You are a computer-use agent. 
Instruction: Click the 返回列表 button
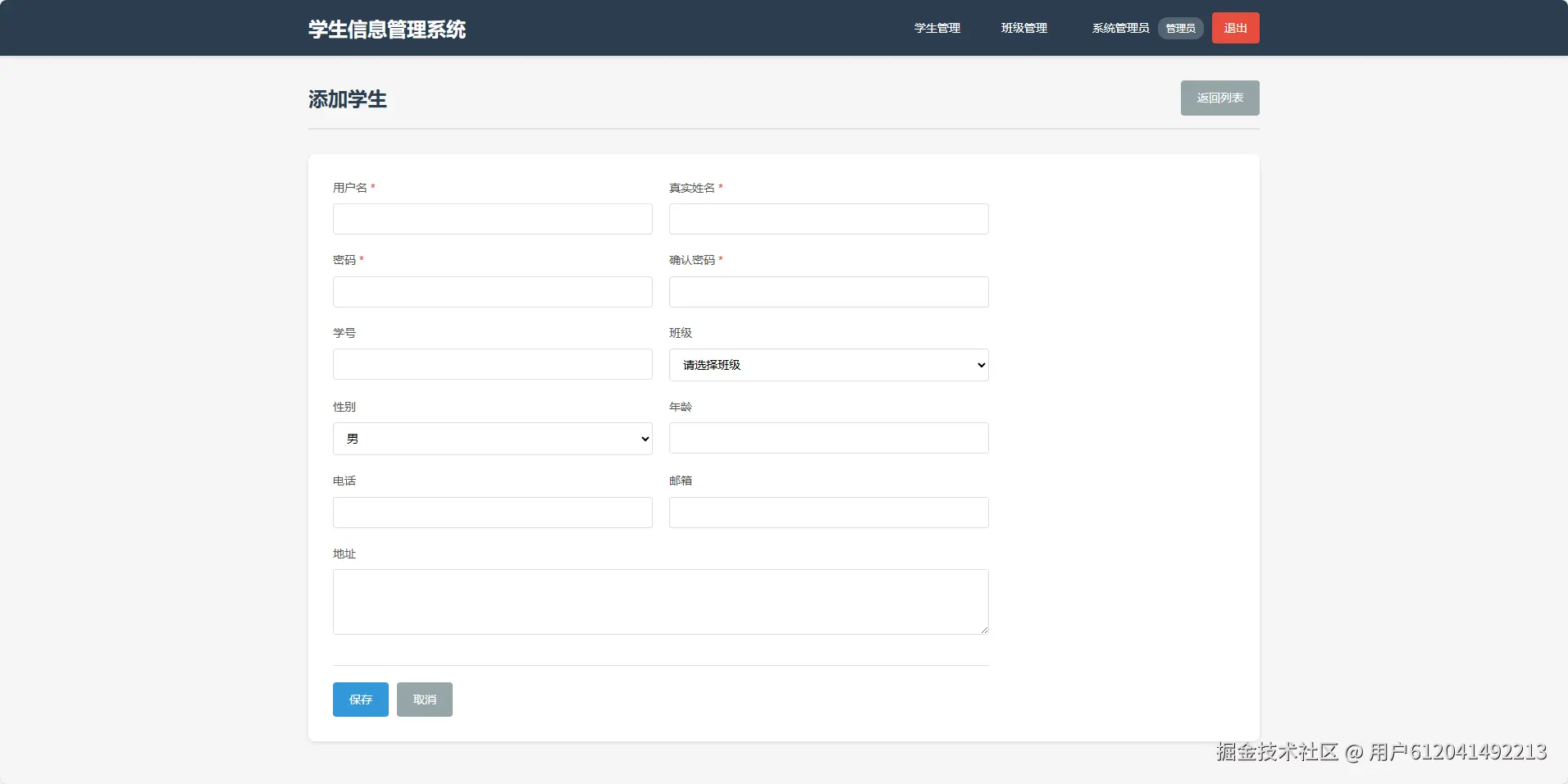(1219, 98)
